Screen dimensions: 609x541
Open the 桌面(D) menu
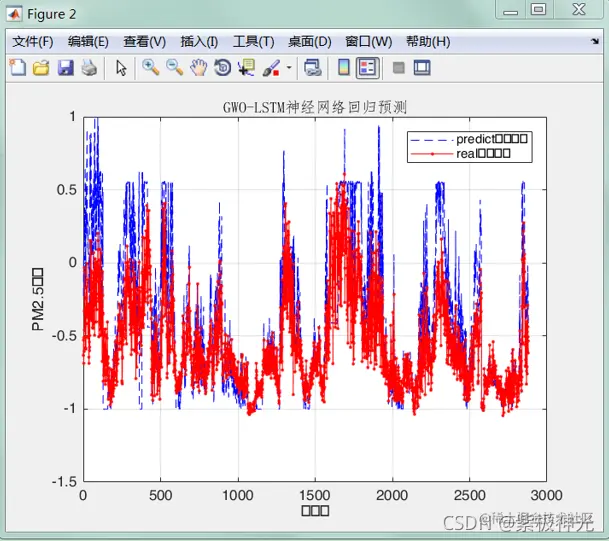point(310,42)
